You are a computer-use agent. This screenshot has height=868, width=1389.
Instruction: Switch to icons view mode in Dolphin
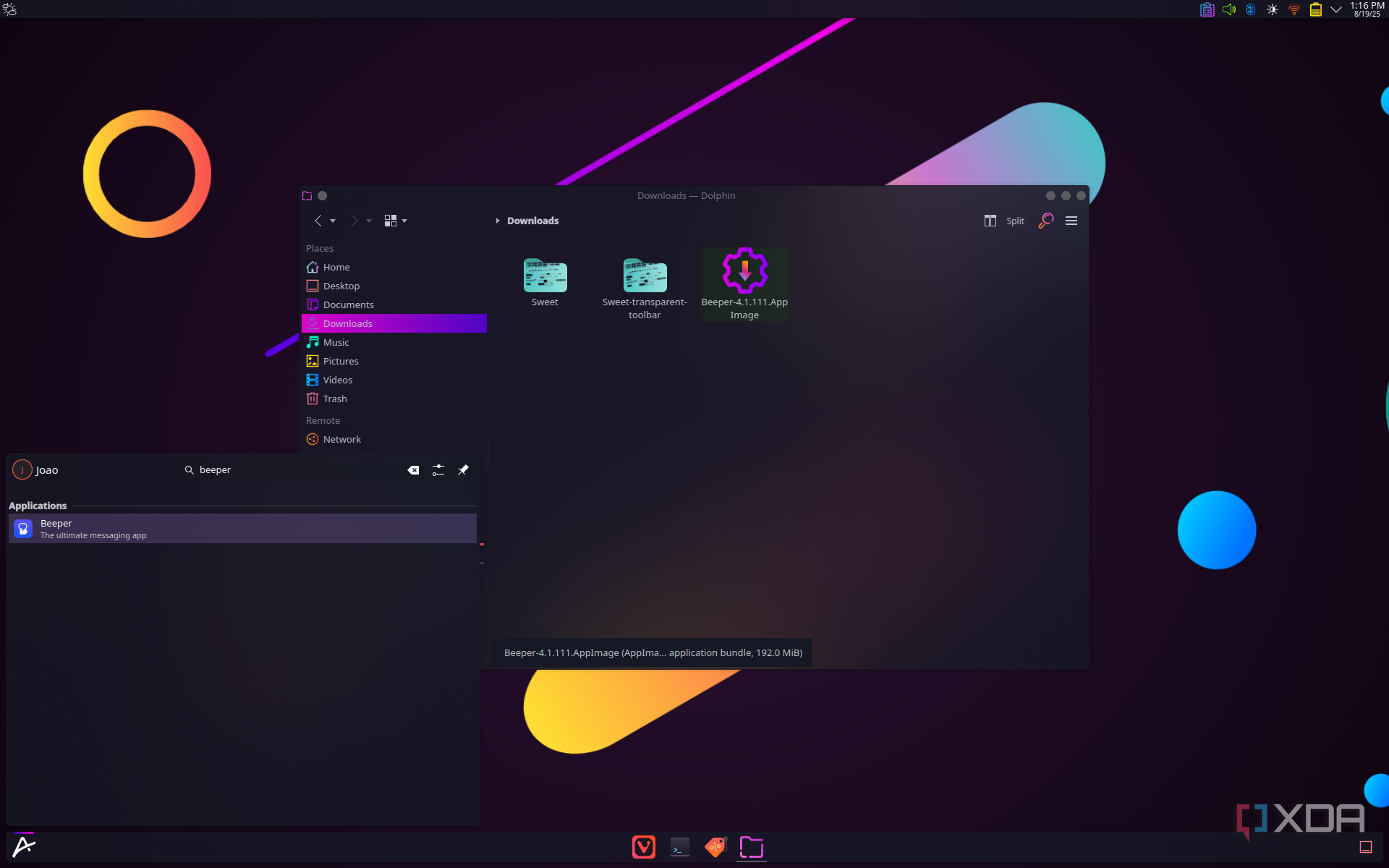coord(391,221)
